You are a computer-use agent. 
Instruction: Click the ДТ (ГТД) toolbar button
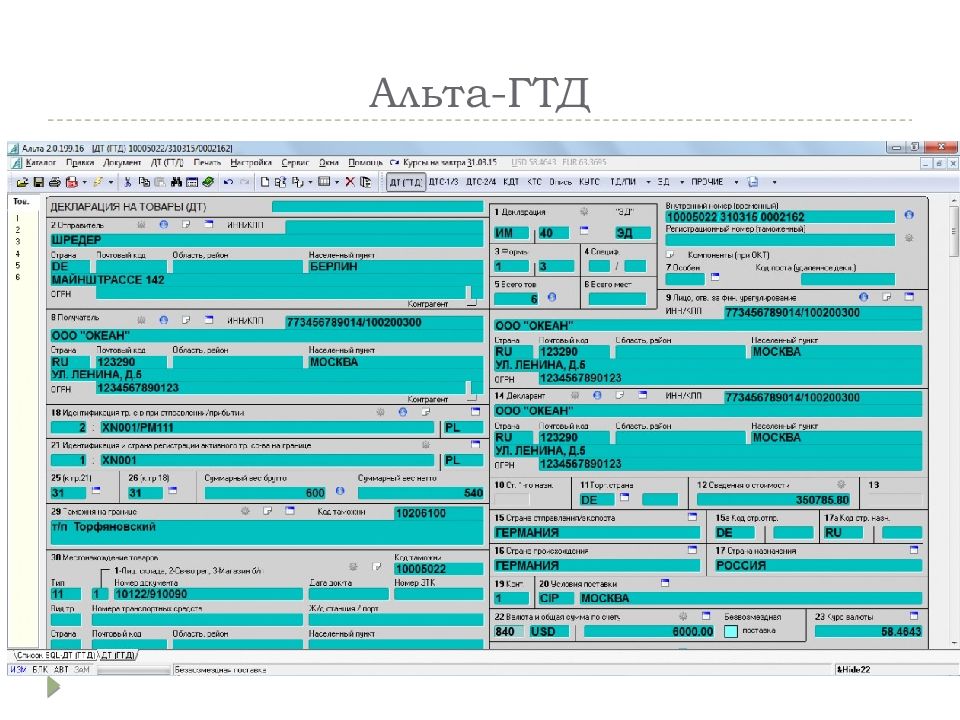click(406, 182)
